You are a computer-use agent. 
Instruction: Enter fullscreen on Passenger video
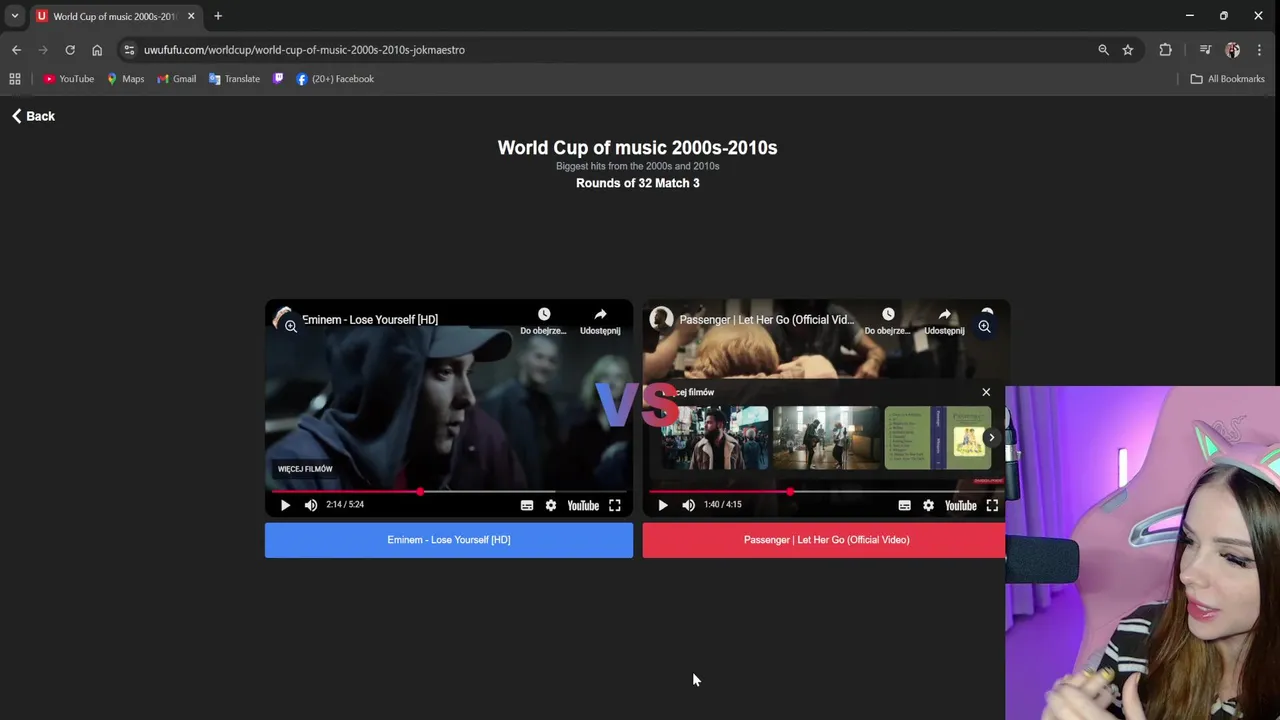[x=992, y=505]
